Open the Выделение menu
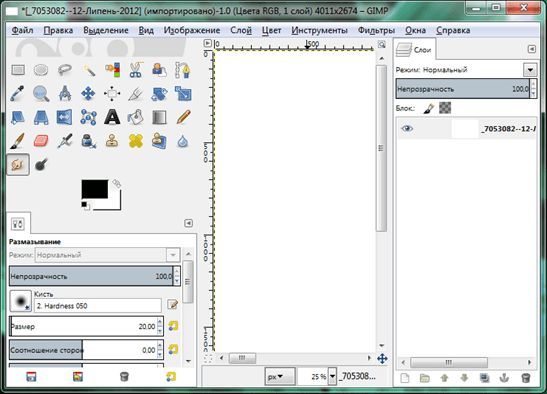547x394 pixels. click(106, 30)
